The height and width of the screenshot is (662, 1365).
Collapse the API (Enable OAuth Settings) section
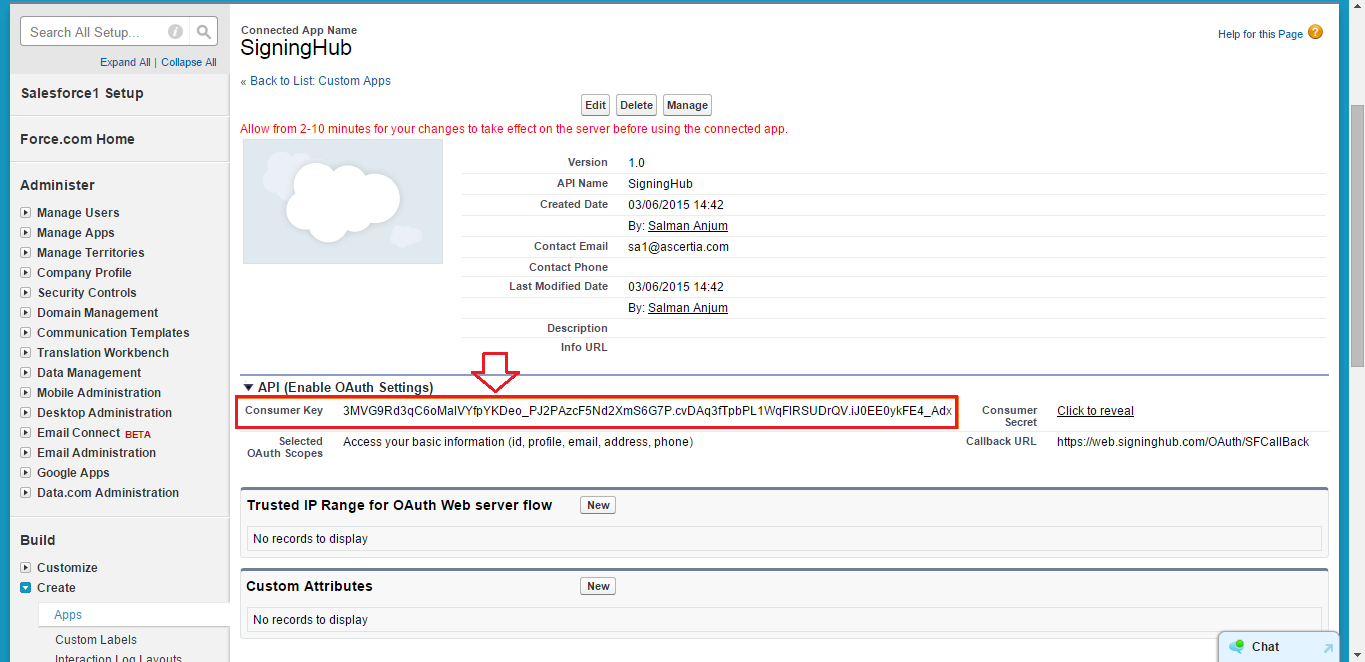pyautogui.click(x=248, y=387)
